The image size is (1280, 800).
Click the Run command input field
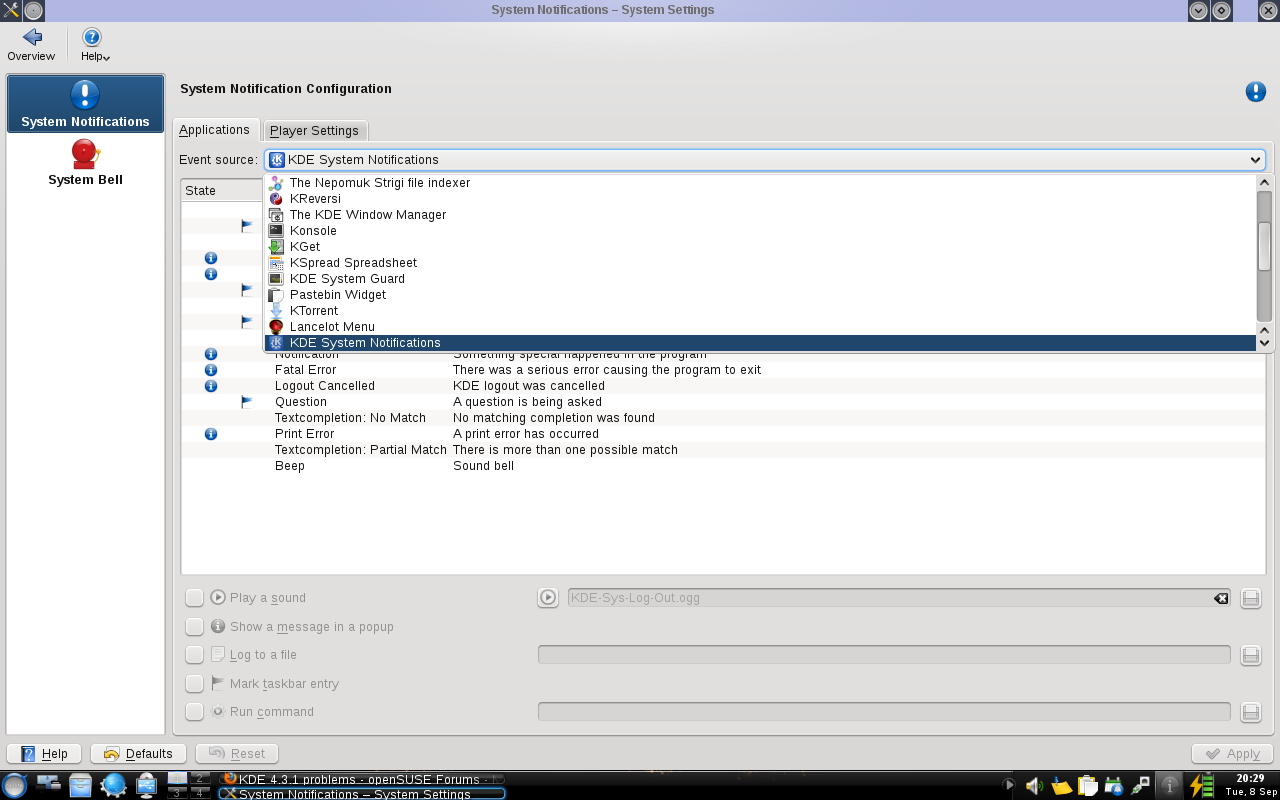[x=884, y=712]
